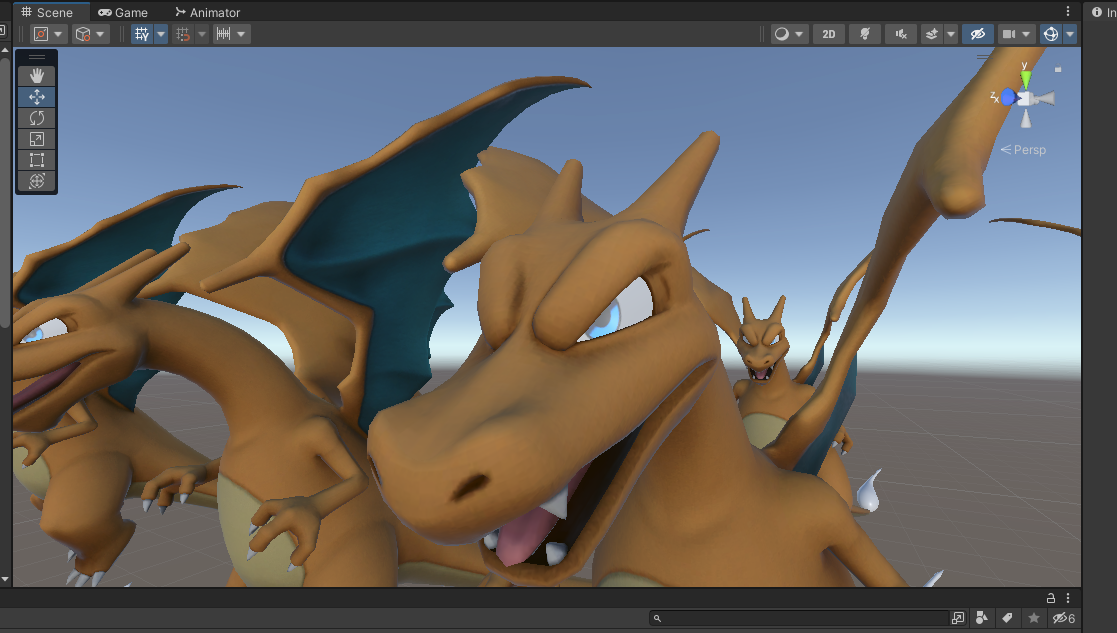The image size is (1117, 633).
Task: Select the combined Transform tool
Action: (x=36, y=181)
